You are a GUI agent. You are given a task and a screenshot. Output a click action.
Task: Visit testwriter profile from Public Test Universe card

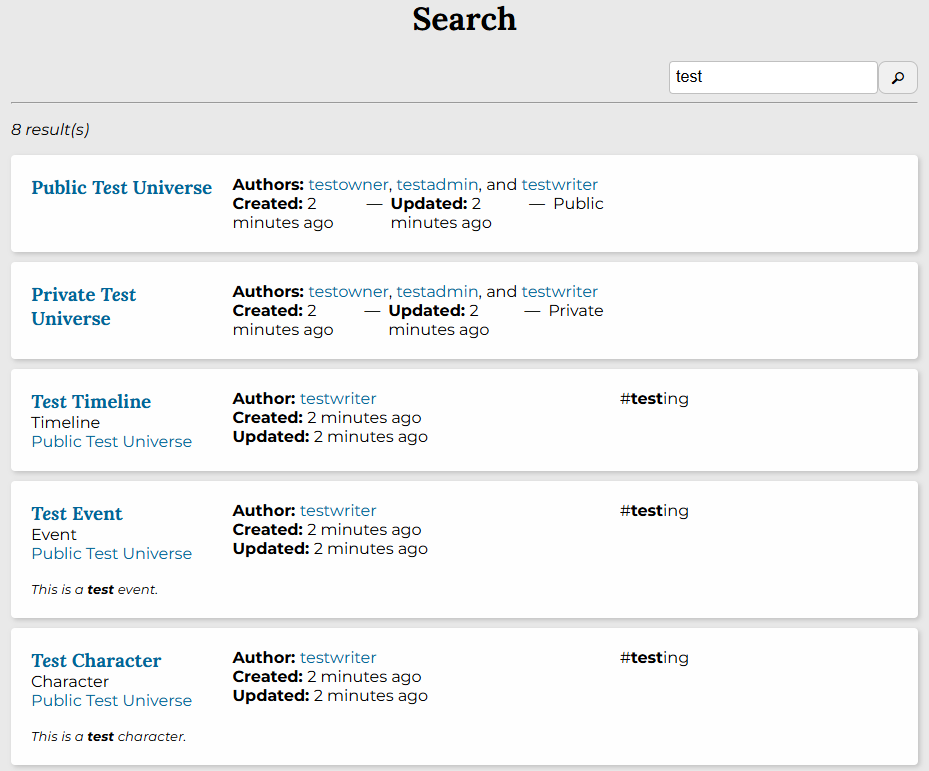[x=559, y=185]
